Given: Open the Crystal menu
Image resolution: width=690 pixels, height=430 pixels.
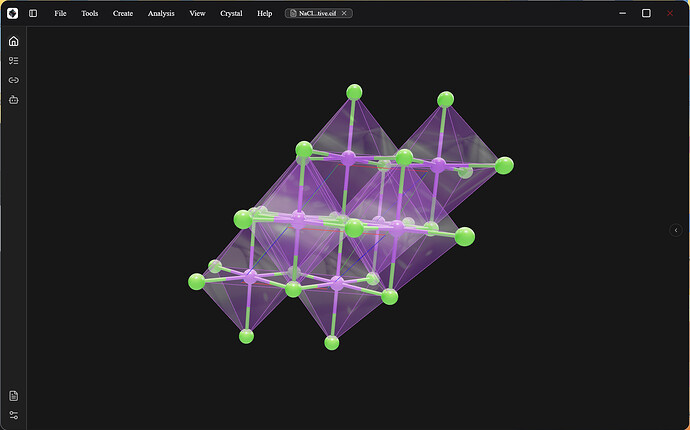Looking at the screenshot, I should pyautogui.click(x=231, y=13).
